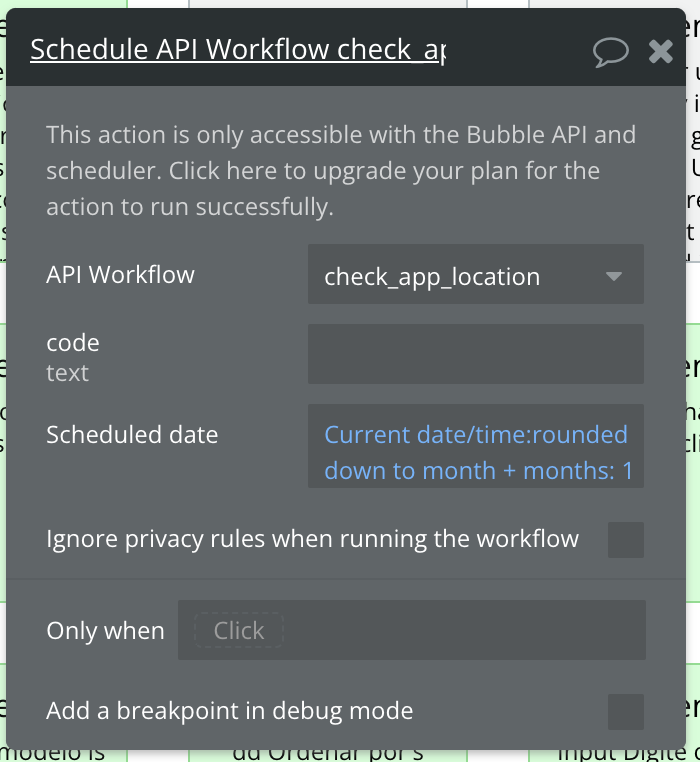This screenshot has height=762, width=700.
Task: Click the upgrade your plan notice text
Action: coord(340,171)
